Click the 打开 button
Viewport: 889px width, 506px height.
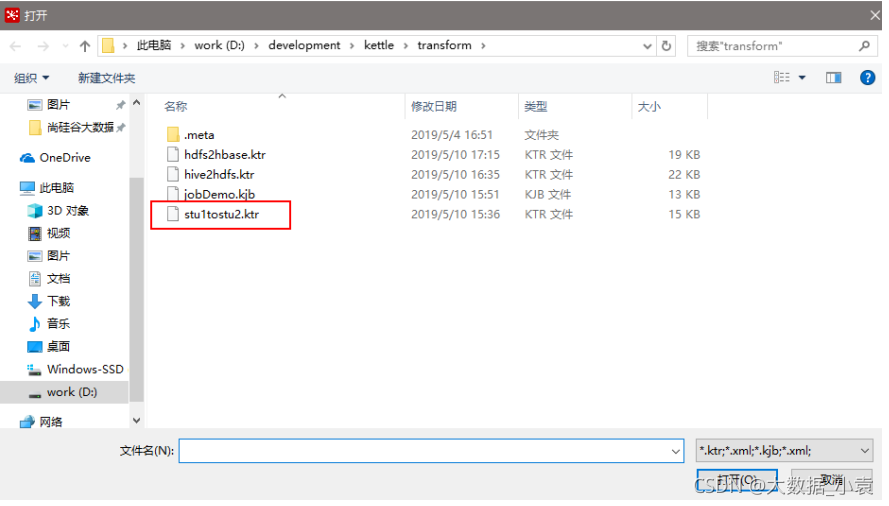[x=737, y=481]
